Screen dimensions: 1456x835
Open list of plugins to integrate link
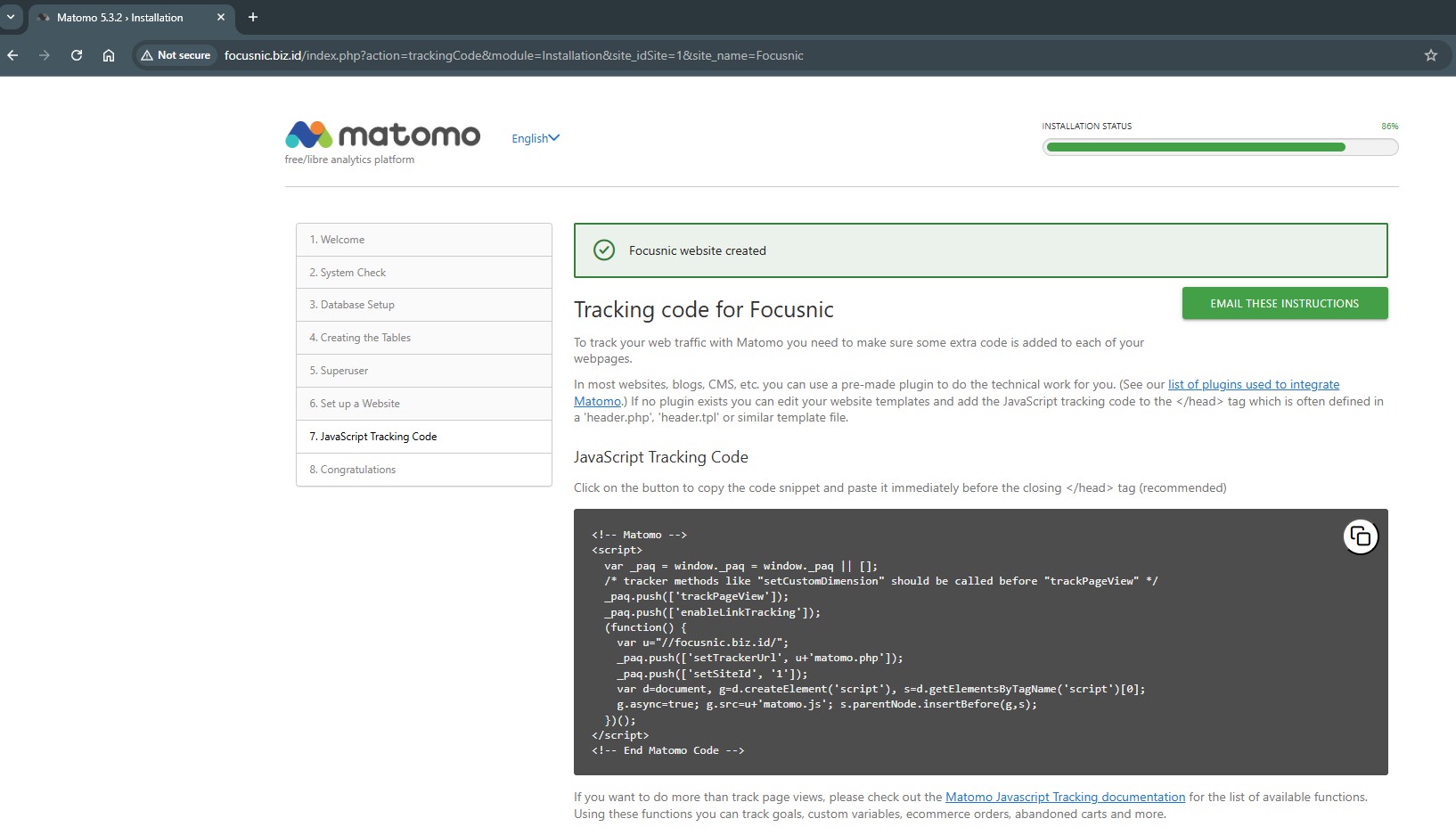(1253, 385)
